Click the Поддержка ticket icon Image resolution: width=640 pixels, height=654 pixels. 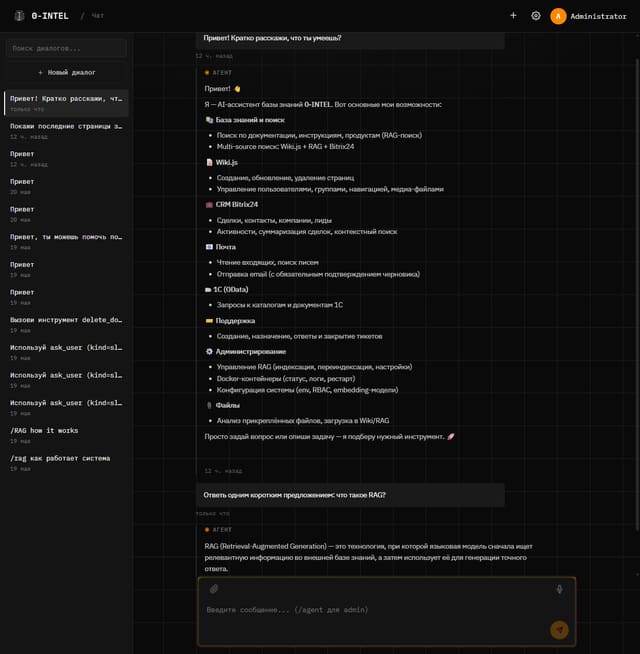209,321
